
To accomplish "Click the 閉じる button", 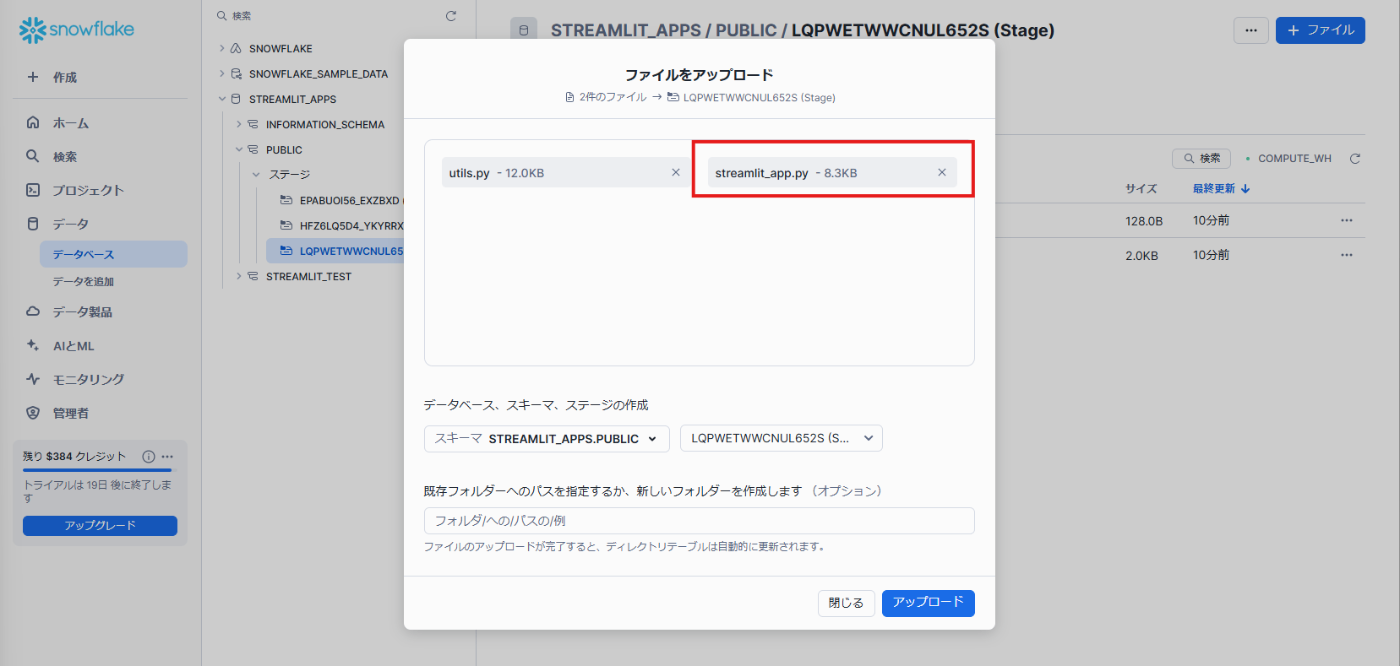I will coord(846,603).
